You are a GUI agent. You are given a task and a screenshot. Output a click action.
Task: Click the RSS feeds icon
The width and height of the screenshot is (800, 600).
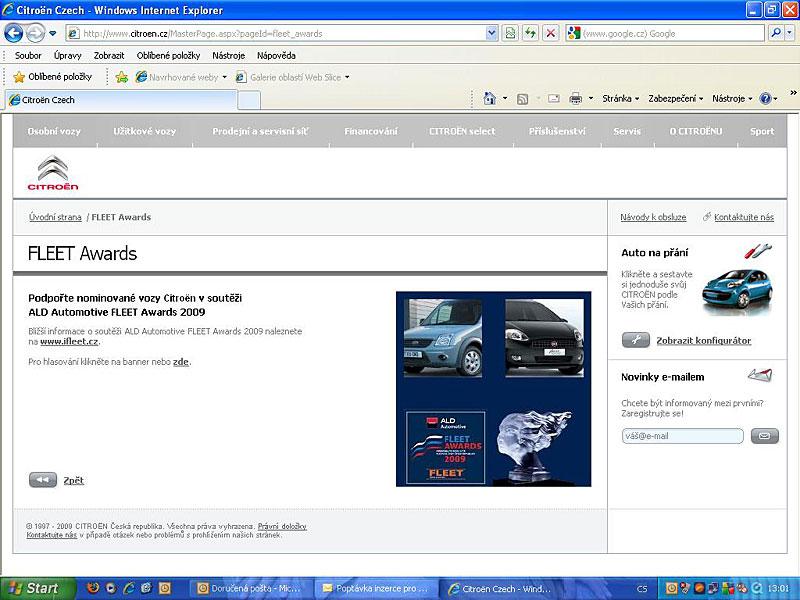(x=522, y=99)
